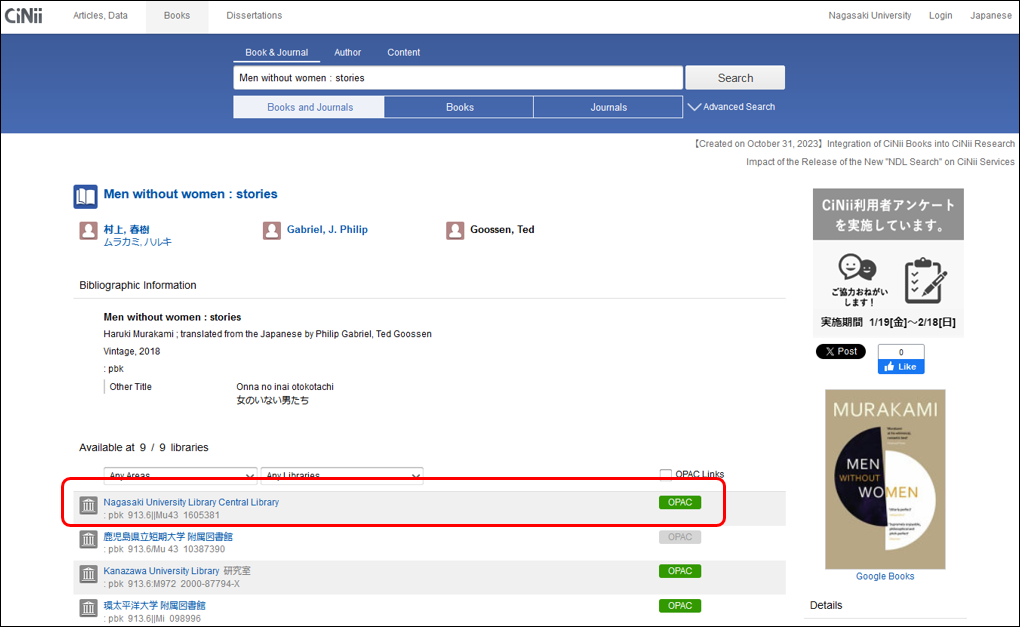Click the text Onna no inai otokotachi
Image resolution: width=1020 pixels, height=627 pixels.
coord(285,386)
